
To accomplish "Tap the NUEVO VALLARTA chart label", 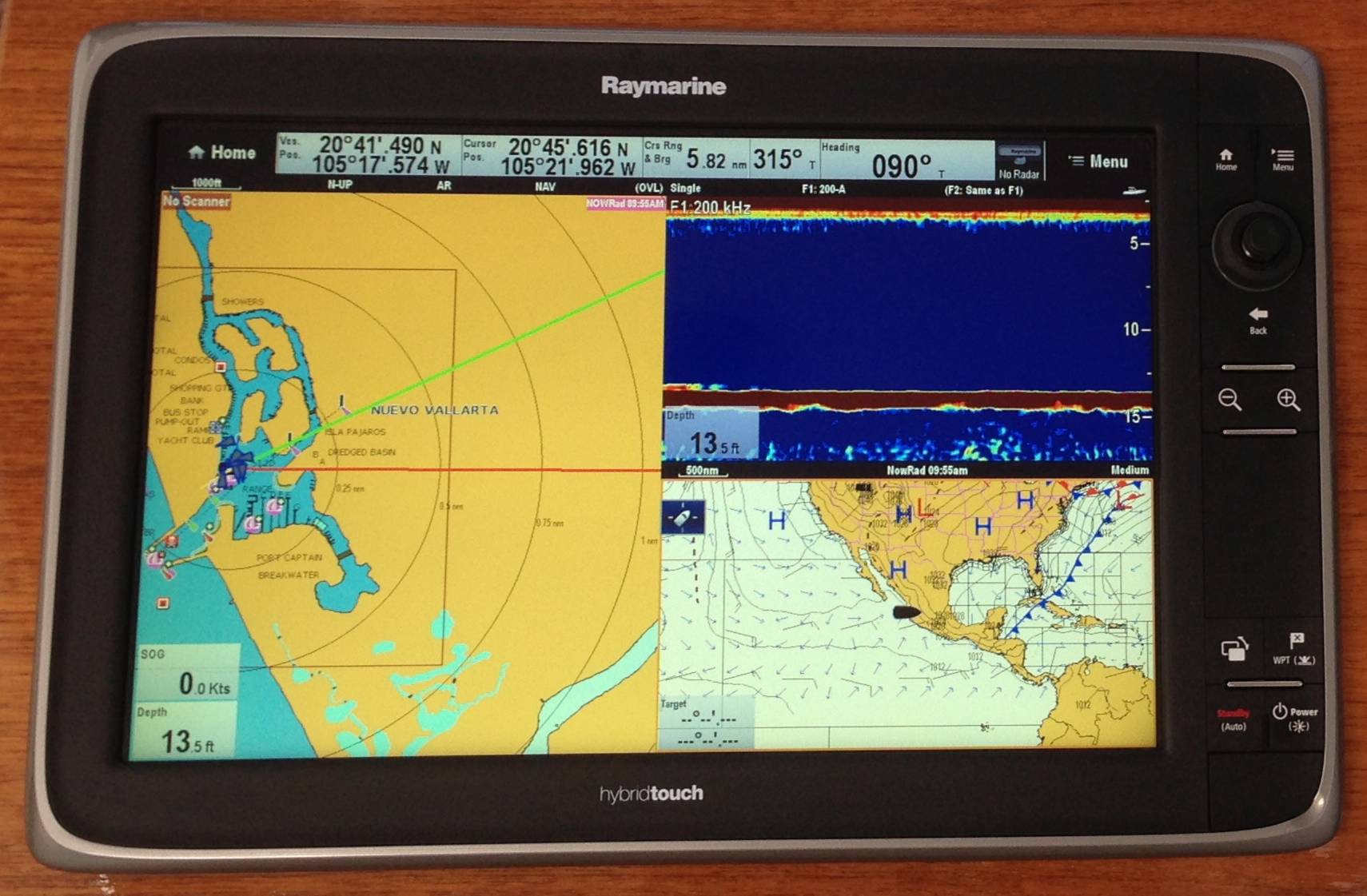I will 435,410.
